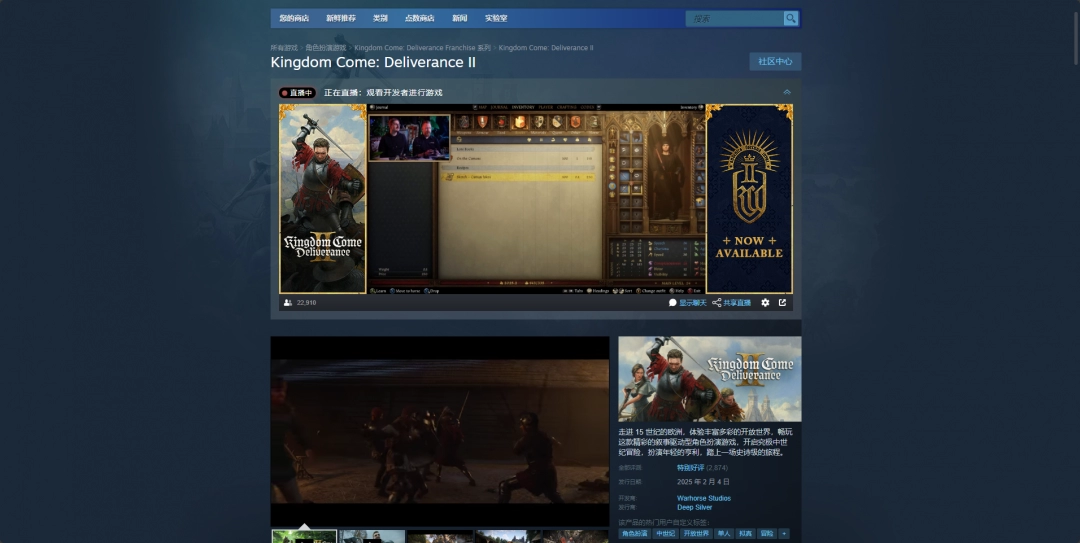Image resolution: width=1080 pixels, height=543 pixels.
Task: Open the 您的商店 store menu
Action: pyautogui.click(x=294, y=18)
